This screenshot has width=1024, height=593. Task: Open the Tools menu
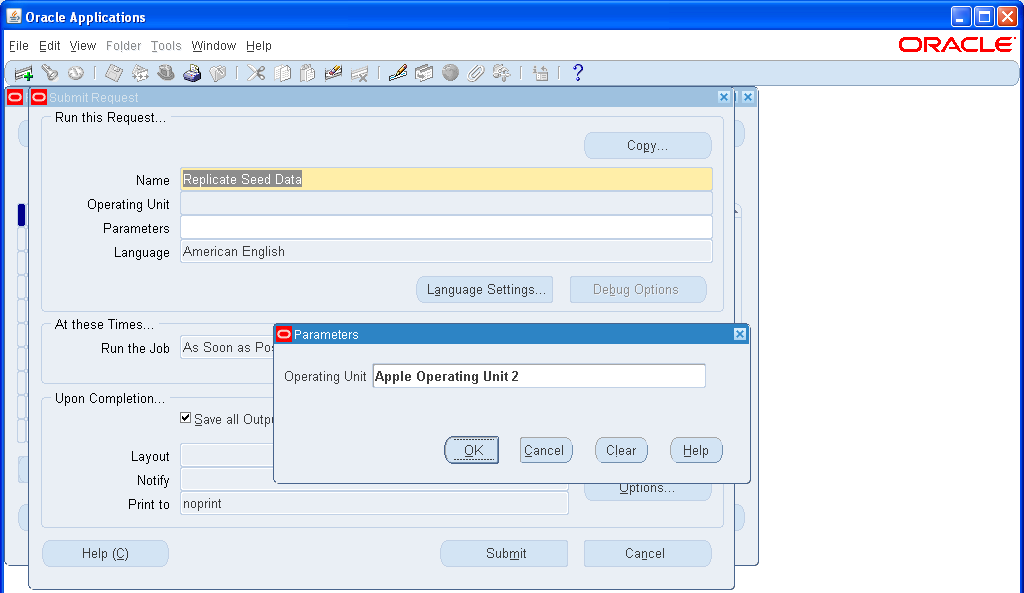[x=165, y=46]
